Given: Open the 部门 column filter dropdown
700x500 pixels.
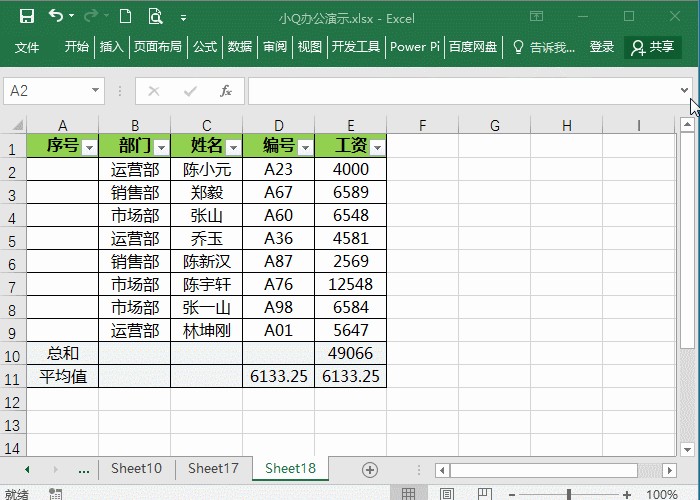Looking at the screenshot, I should pyautogui.click(x=160, y=147).
